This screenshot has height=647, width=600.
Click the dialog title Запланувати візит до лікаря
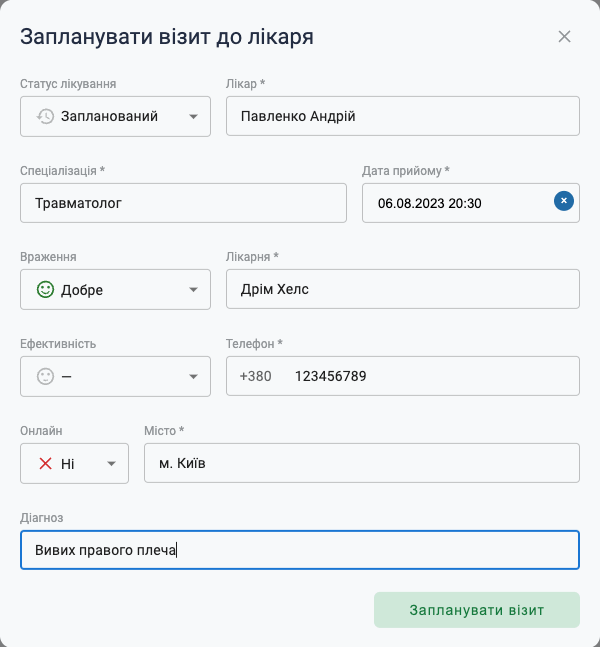coord(167,37)
